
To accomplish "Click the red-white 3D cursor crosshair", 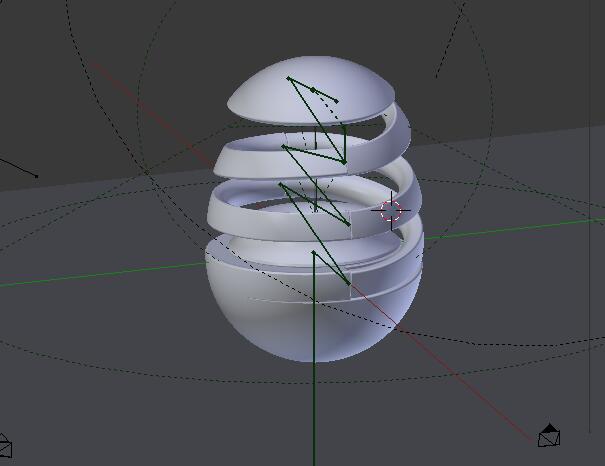I will click(391, 211).
